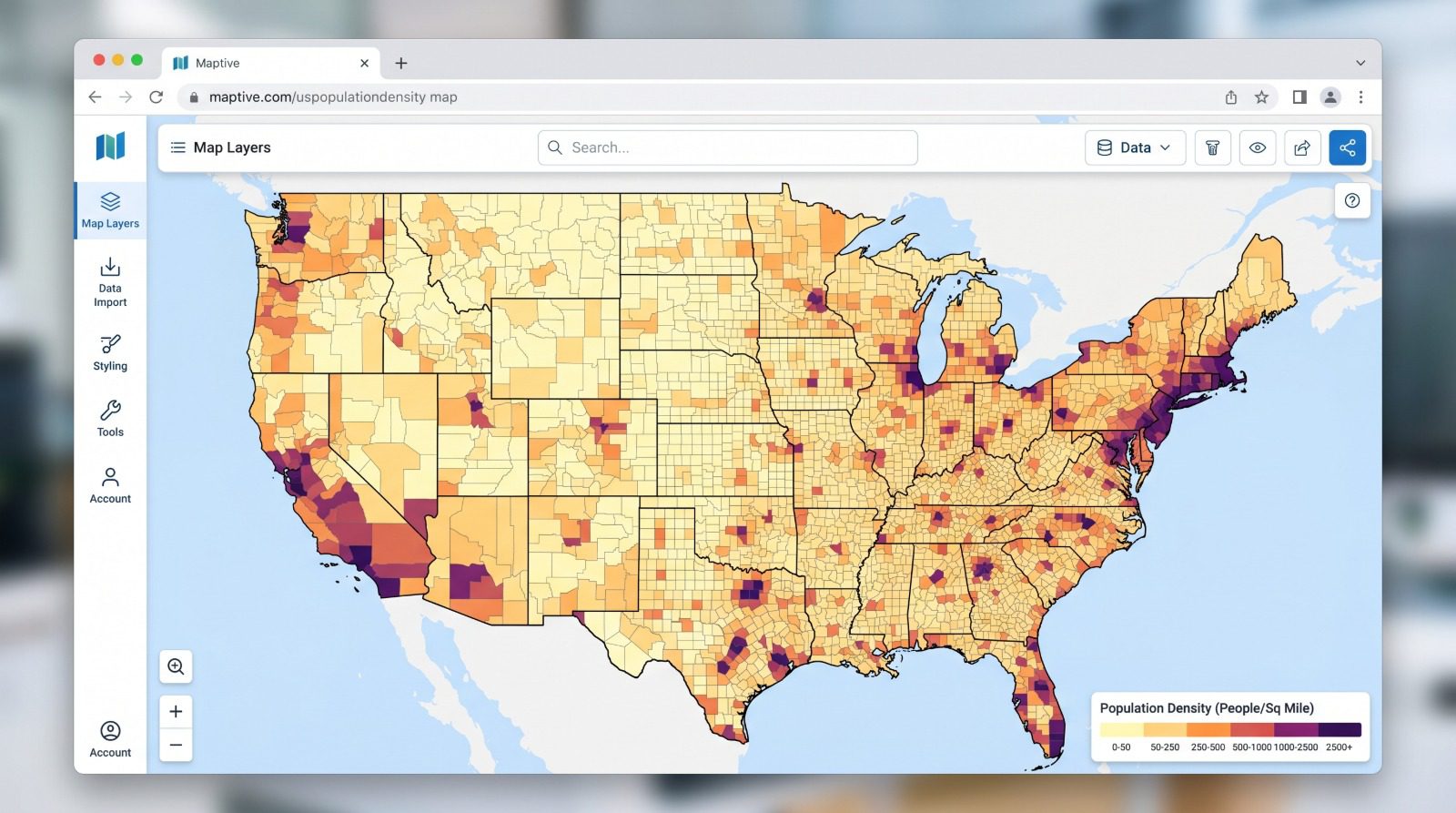Open the Account icon at sidebar bottom

[x=110, y=739]
